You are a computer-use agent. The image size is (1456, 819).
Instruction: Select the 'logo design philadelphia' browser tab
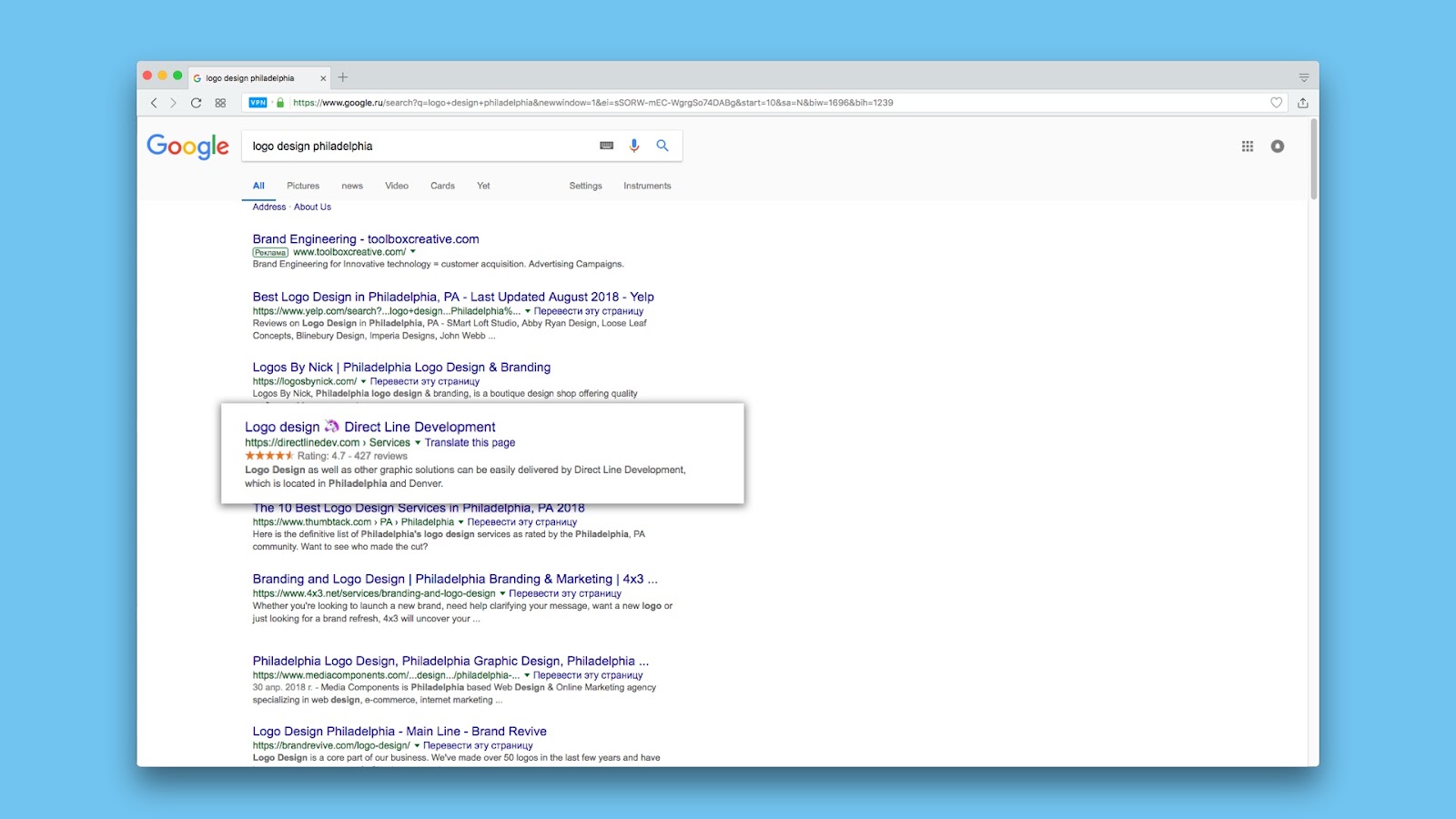259,78
